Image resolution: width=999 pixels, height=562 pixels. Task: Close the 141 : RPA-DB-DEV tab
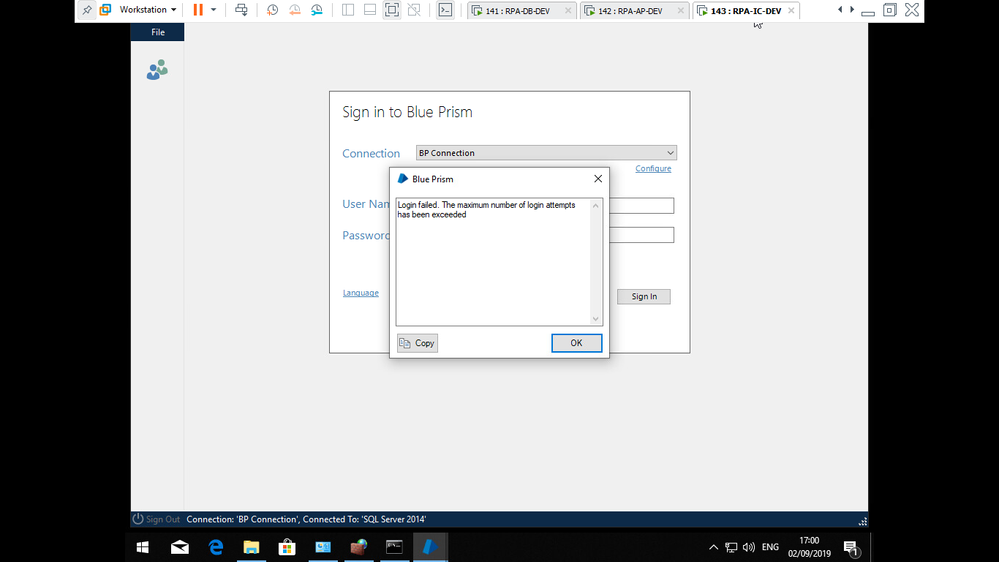568,11
